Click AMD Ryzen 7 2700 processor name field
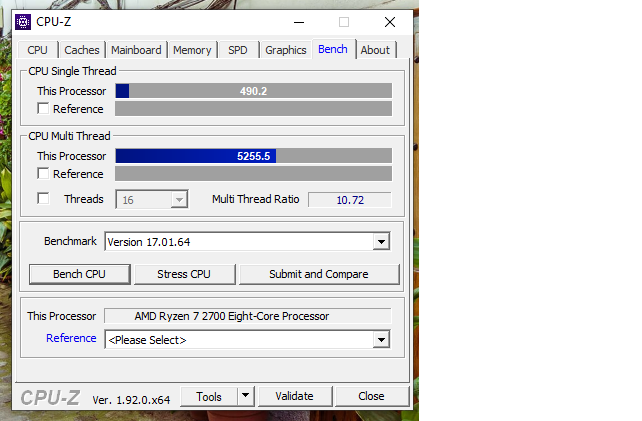 (248, 316)
